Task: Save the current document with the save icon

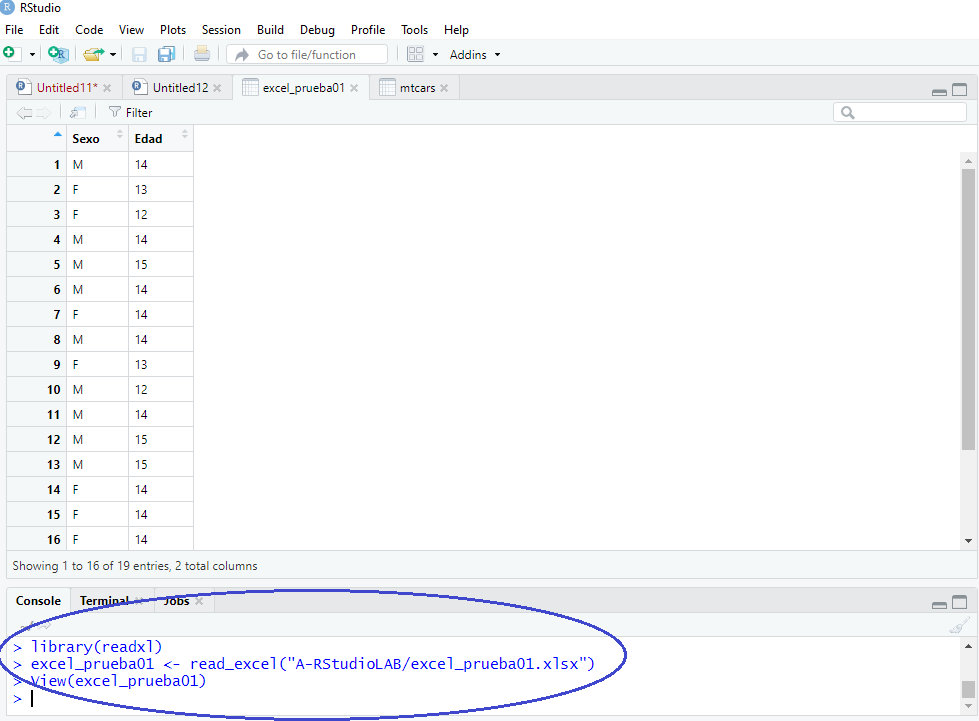Action: (138, 53)
